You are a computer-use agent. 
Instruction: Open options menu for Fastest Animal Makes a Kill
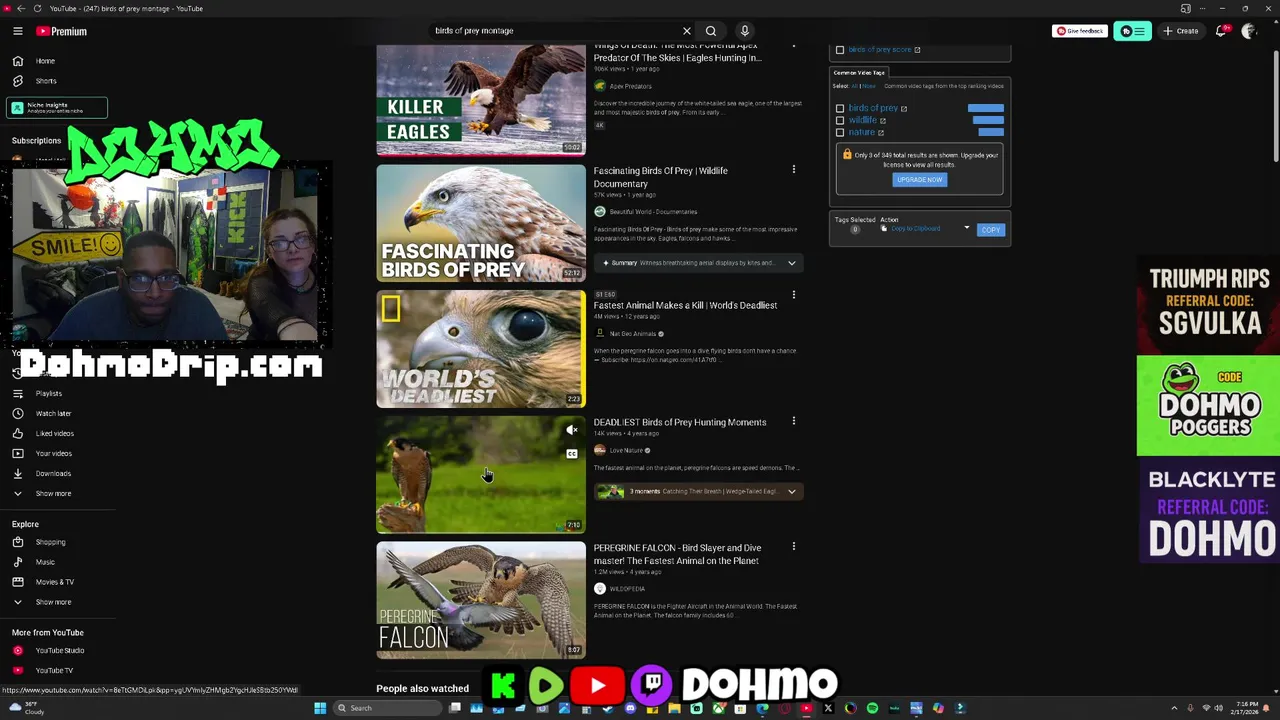794,295
